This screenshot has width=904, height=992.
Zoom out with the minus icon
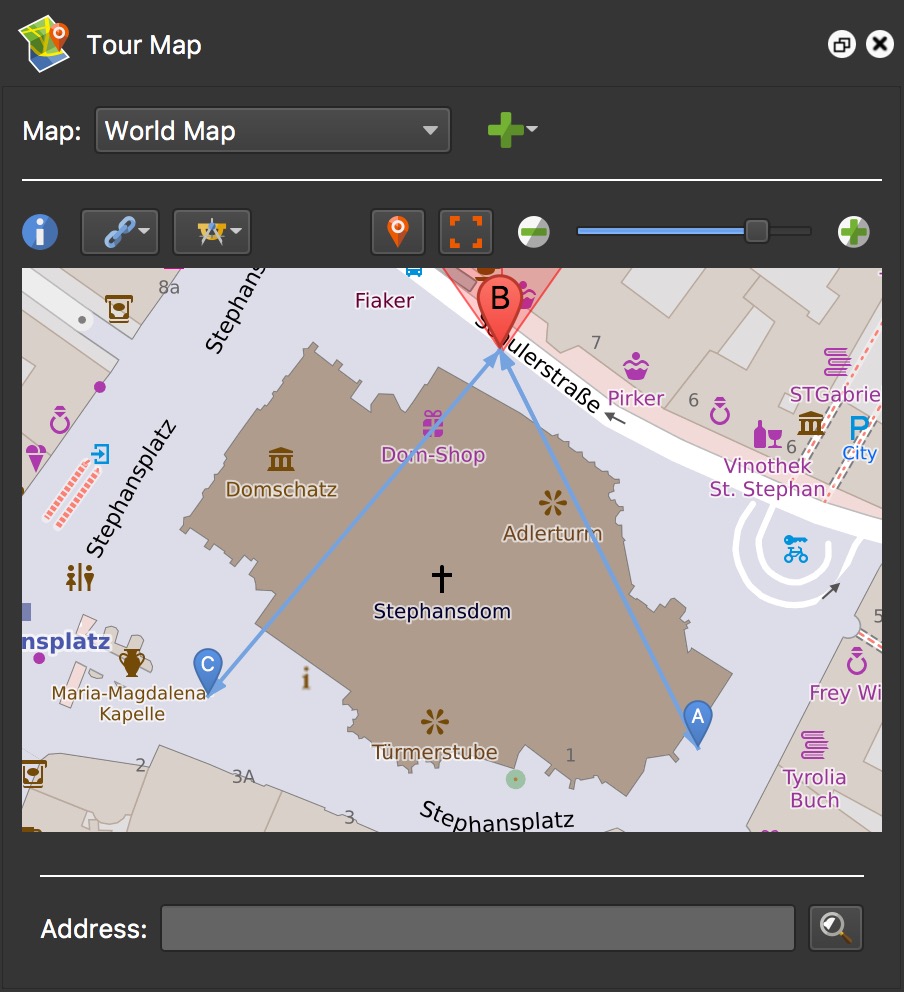[x=534, y=233]
